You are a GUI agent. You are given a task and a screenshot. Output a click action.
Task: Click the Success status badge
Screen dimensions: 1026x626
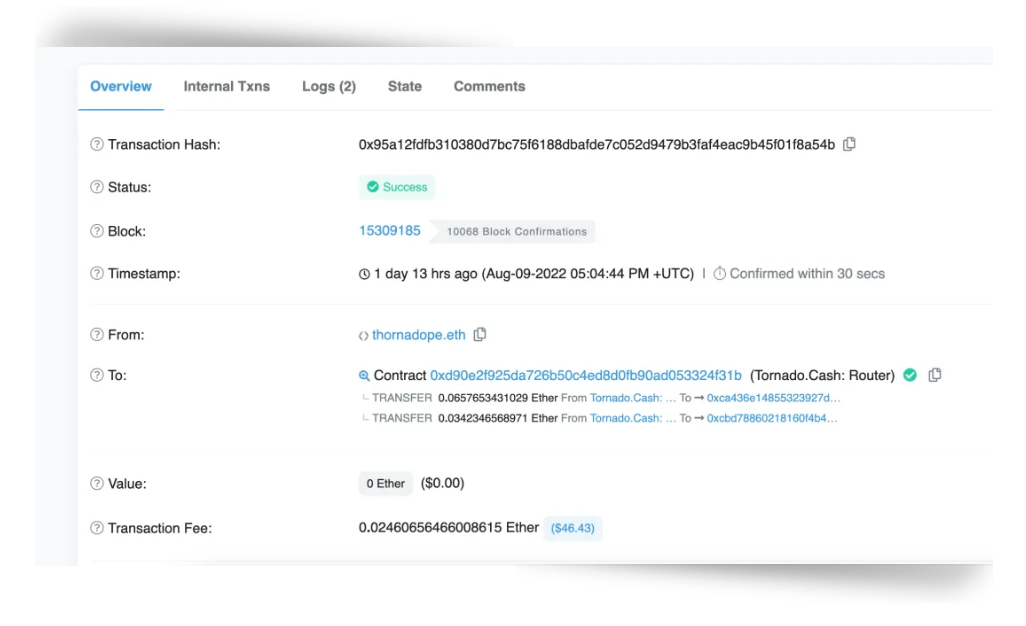pyautogui.click(x=397, y=187)
